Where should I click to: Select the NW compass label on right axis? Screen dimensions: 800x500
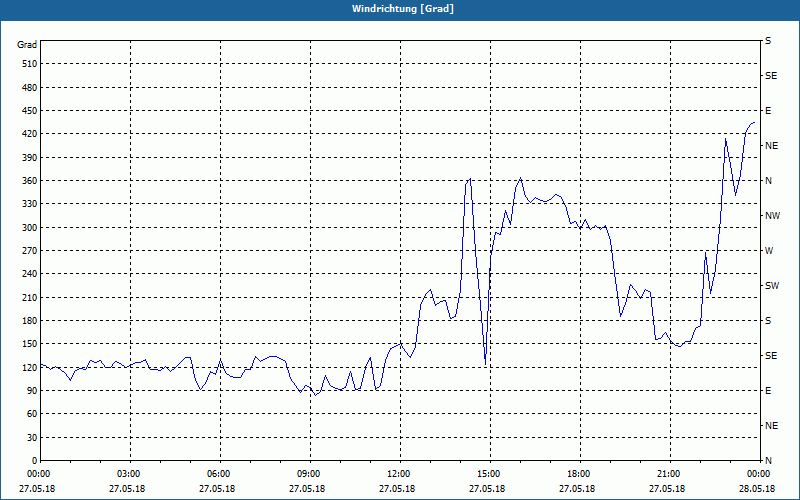[x=772, y=216]
